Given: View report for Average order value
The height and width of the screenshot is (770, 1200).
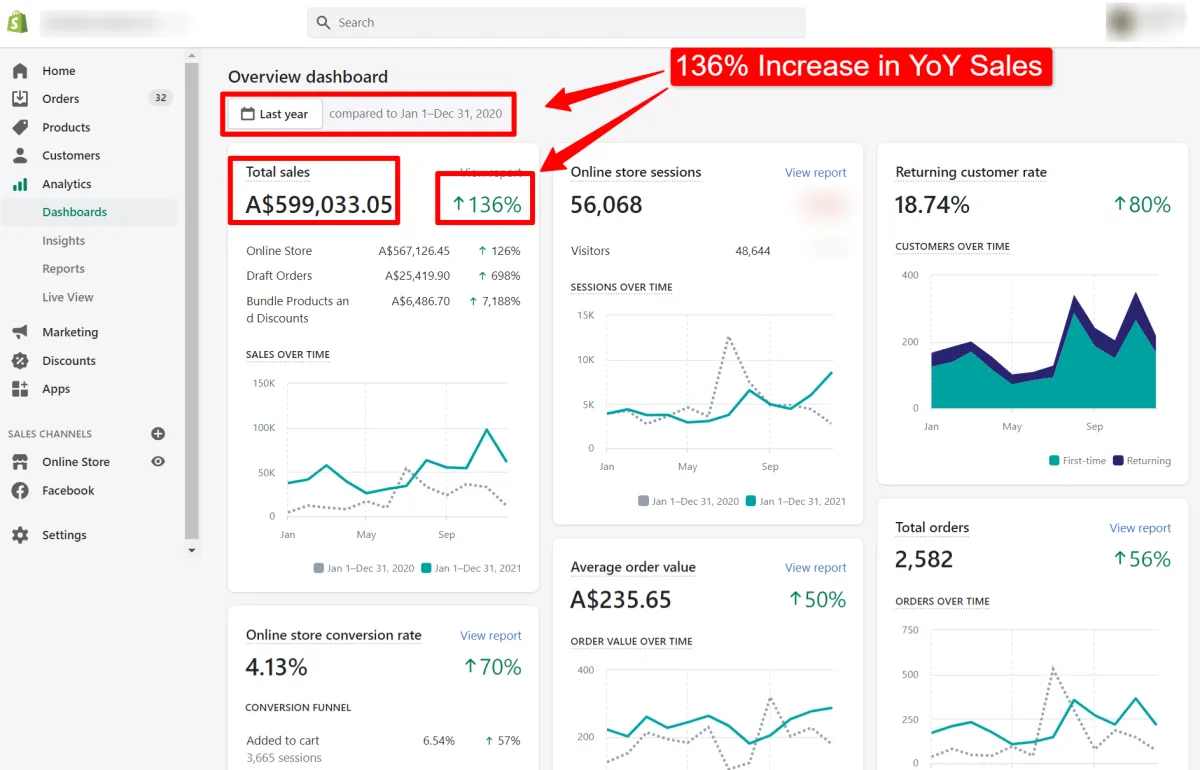Looking at the screenshot, I should 816,568.
